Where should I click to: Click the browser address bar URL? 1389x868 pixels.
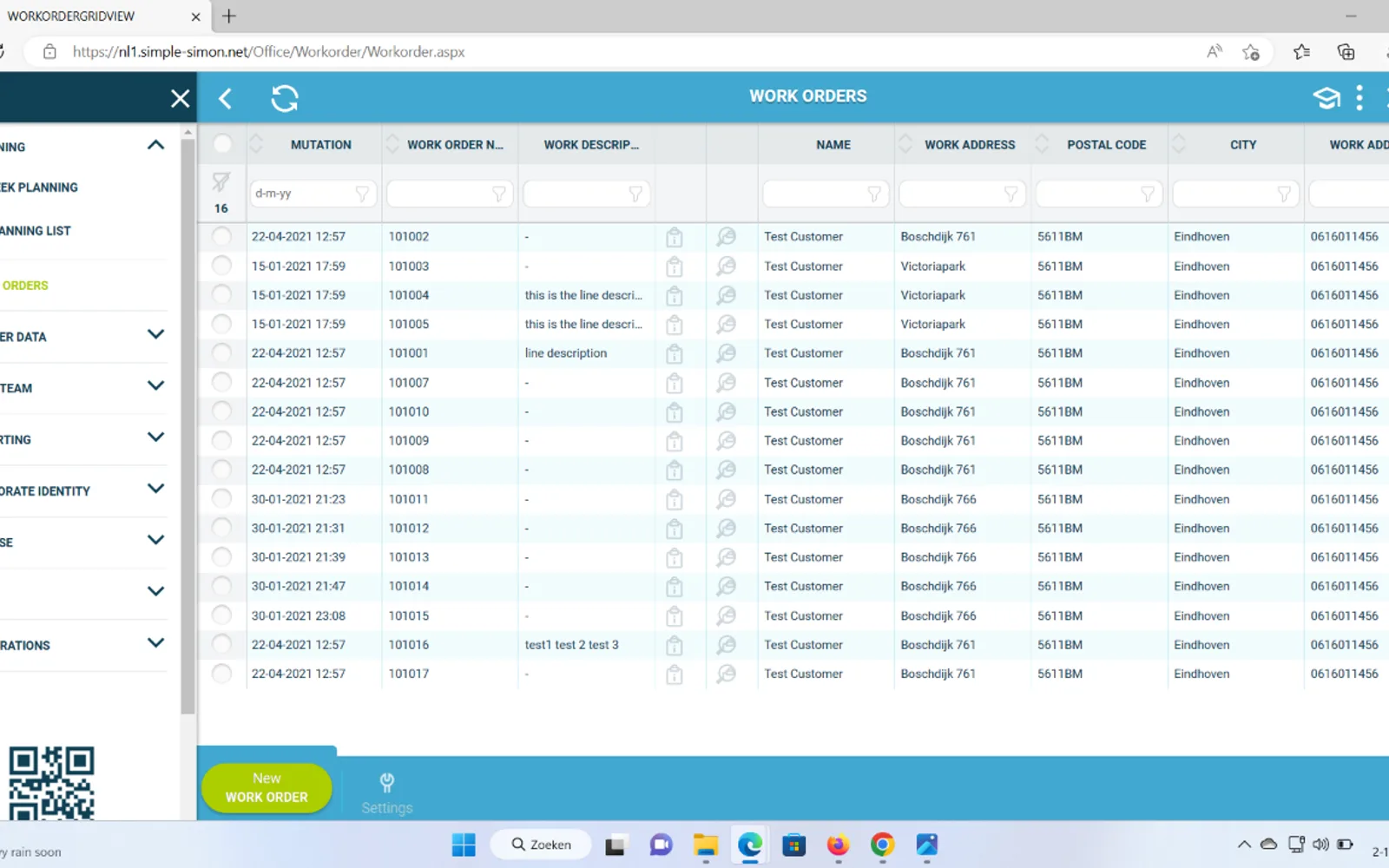coord(268,52)
